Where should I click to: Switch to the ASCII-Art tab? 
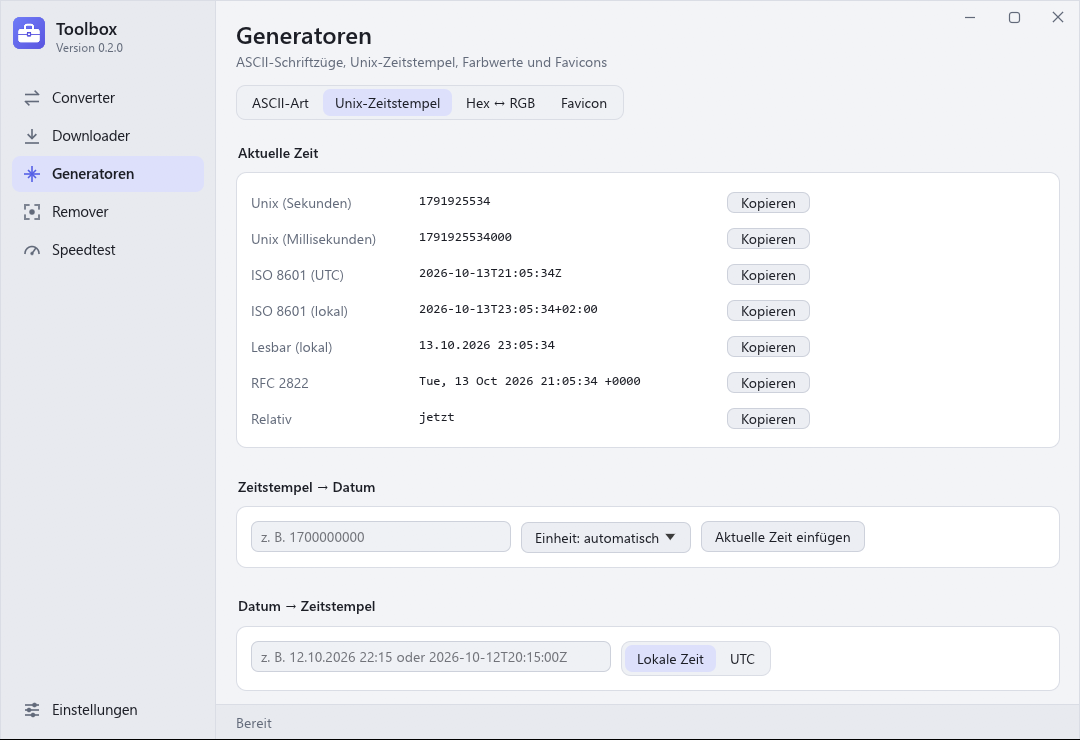pos(280,103)
